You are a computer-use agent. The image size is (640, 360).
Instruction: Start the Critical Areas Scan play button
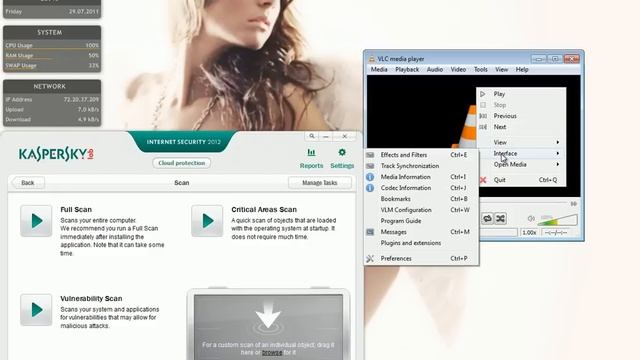[207, 221]
